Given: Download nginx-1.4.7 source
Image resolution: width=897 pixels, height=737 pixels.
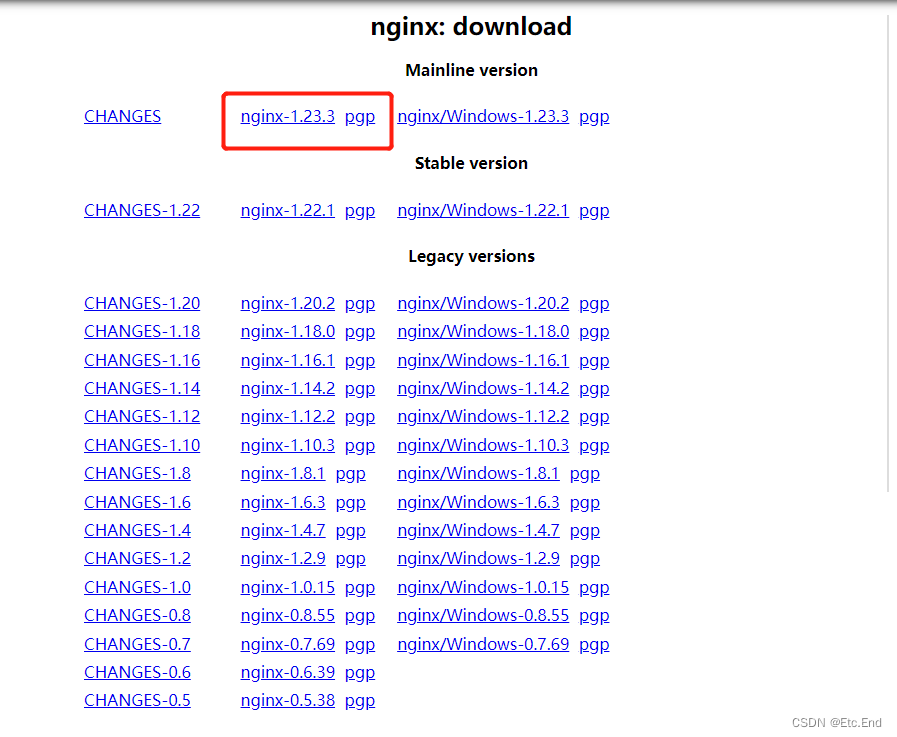Looking at the screenshot, I should (x=283, y=530).
